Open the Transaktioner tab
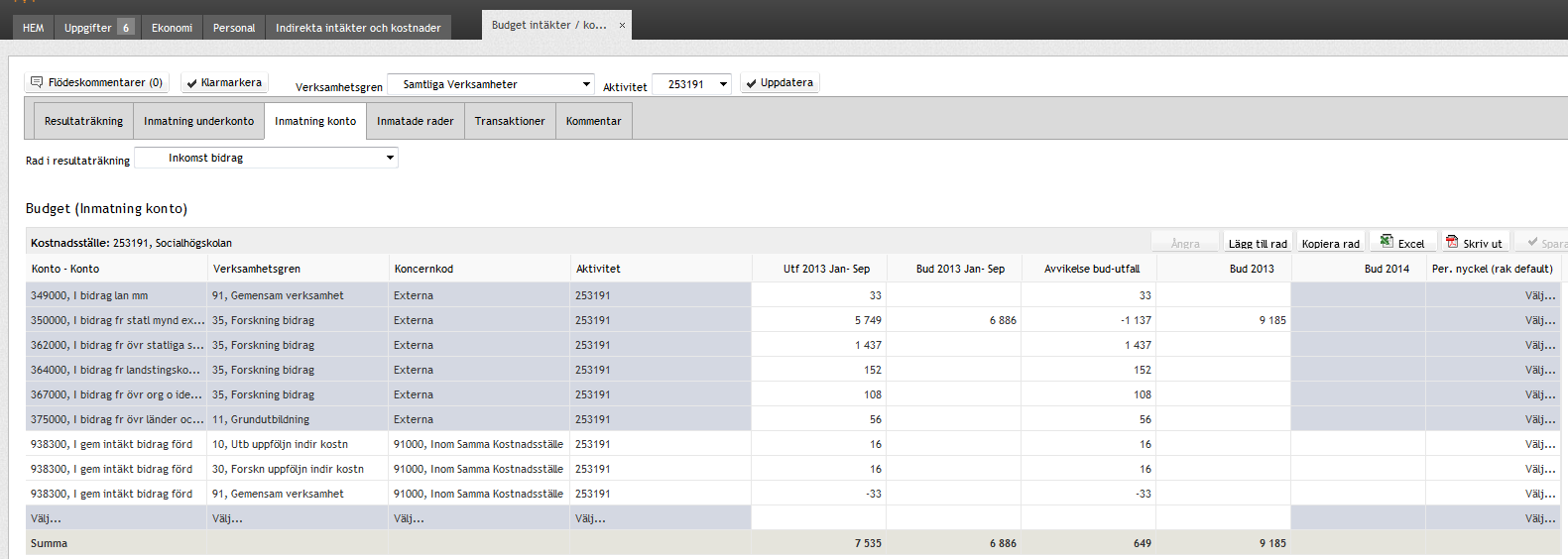Screen dimensions: 1568x559 (510, 121)
